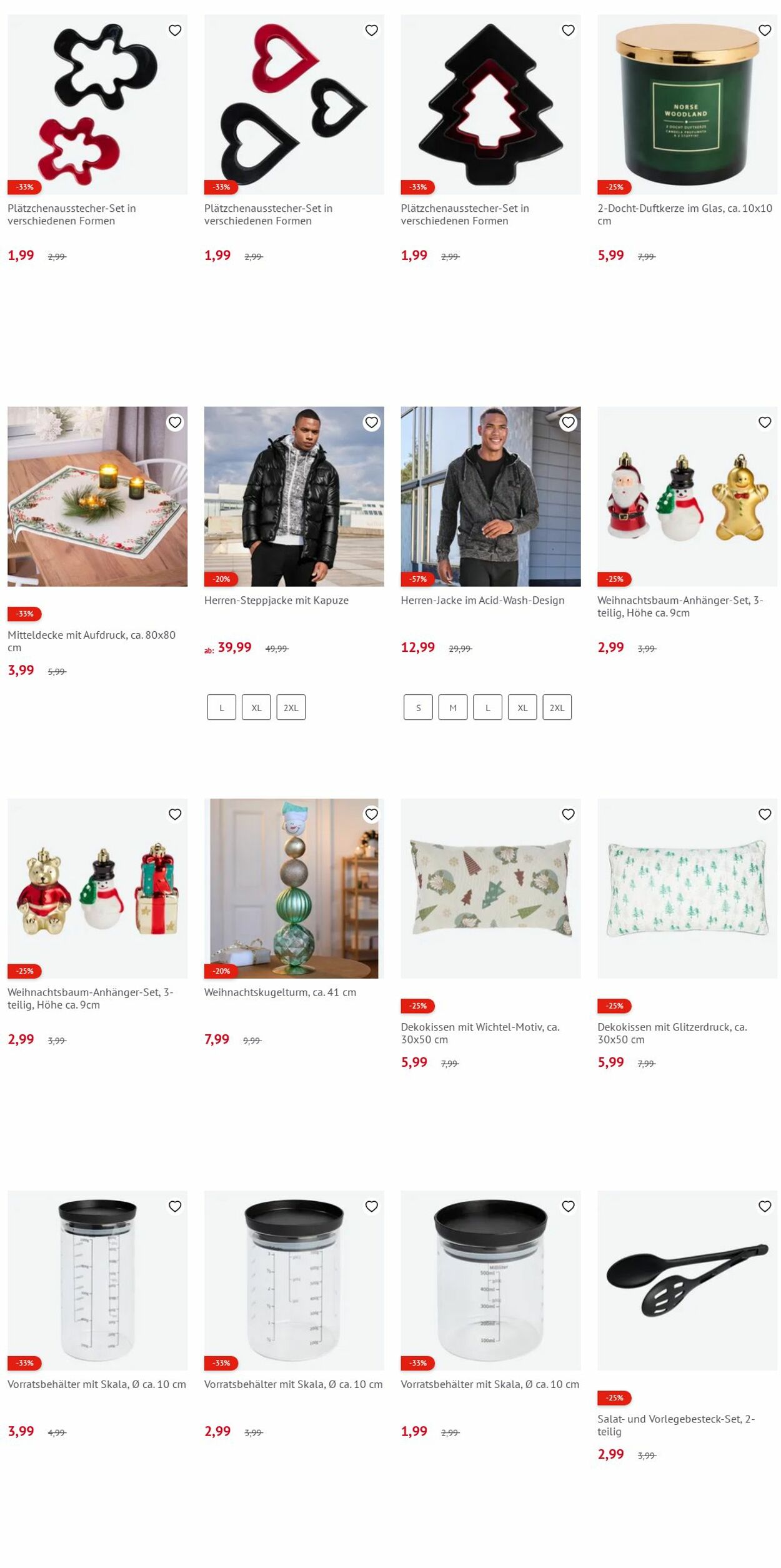Open 2-Docht-Duftkerze im Glas product link
781x1568 pixels.
[x=685, y=214]
